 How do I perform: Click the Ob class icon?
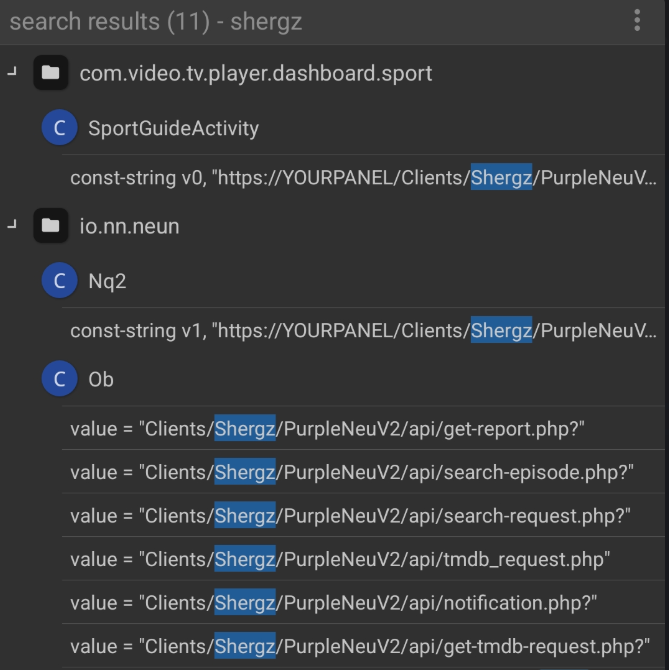(x=60, y=379)
